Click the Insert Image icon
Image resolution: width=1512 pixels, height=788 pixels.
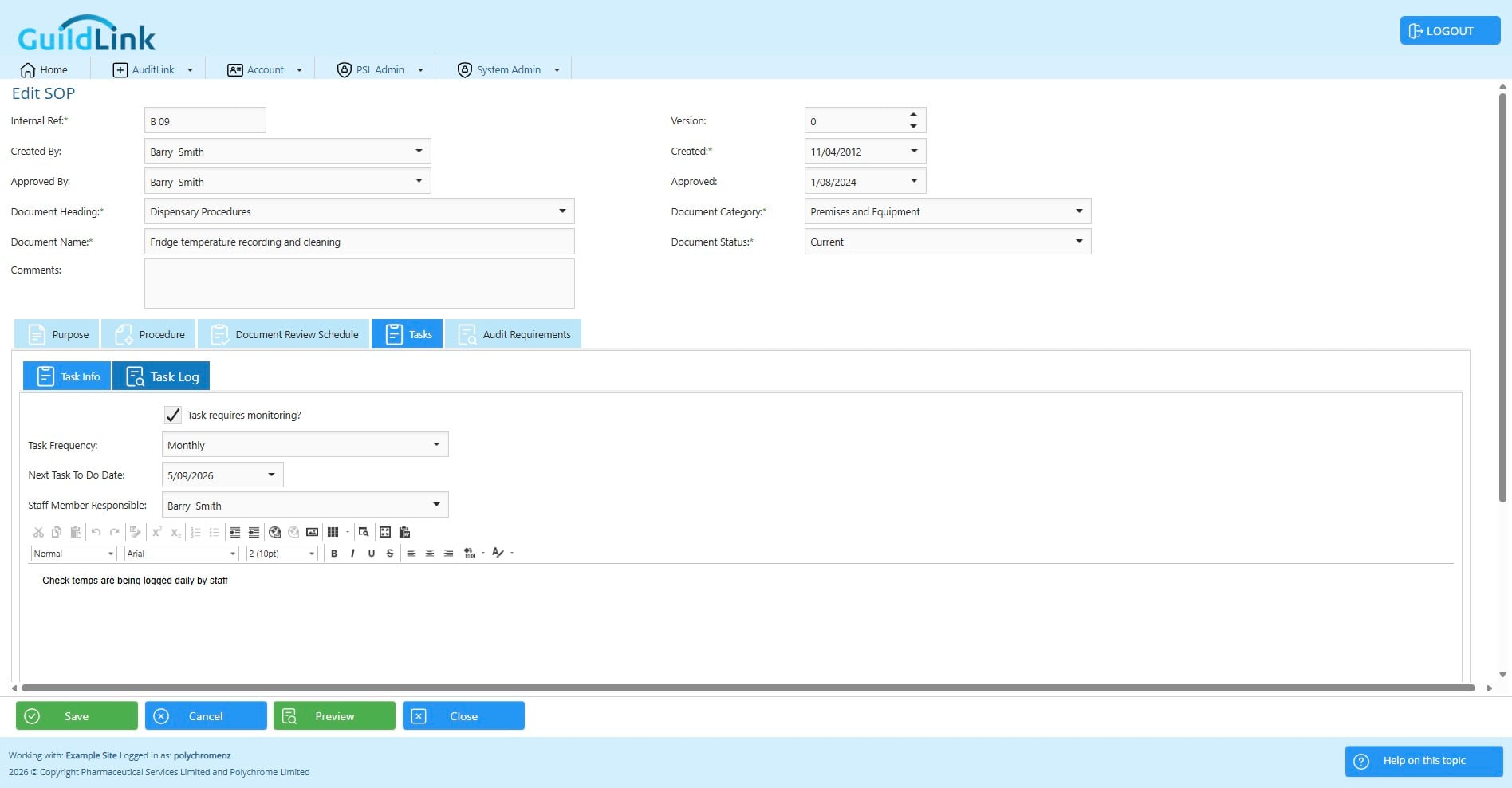312,532
